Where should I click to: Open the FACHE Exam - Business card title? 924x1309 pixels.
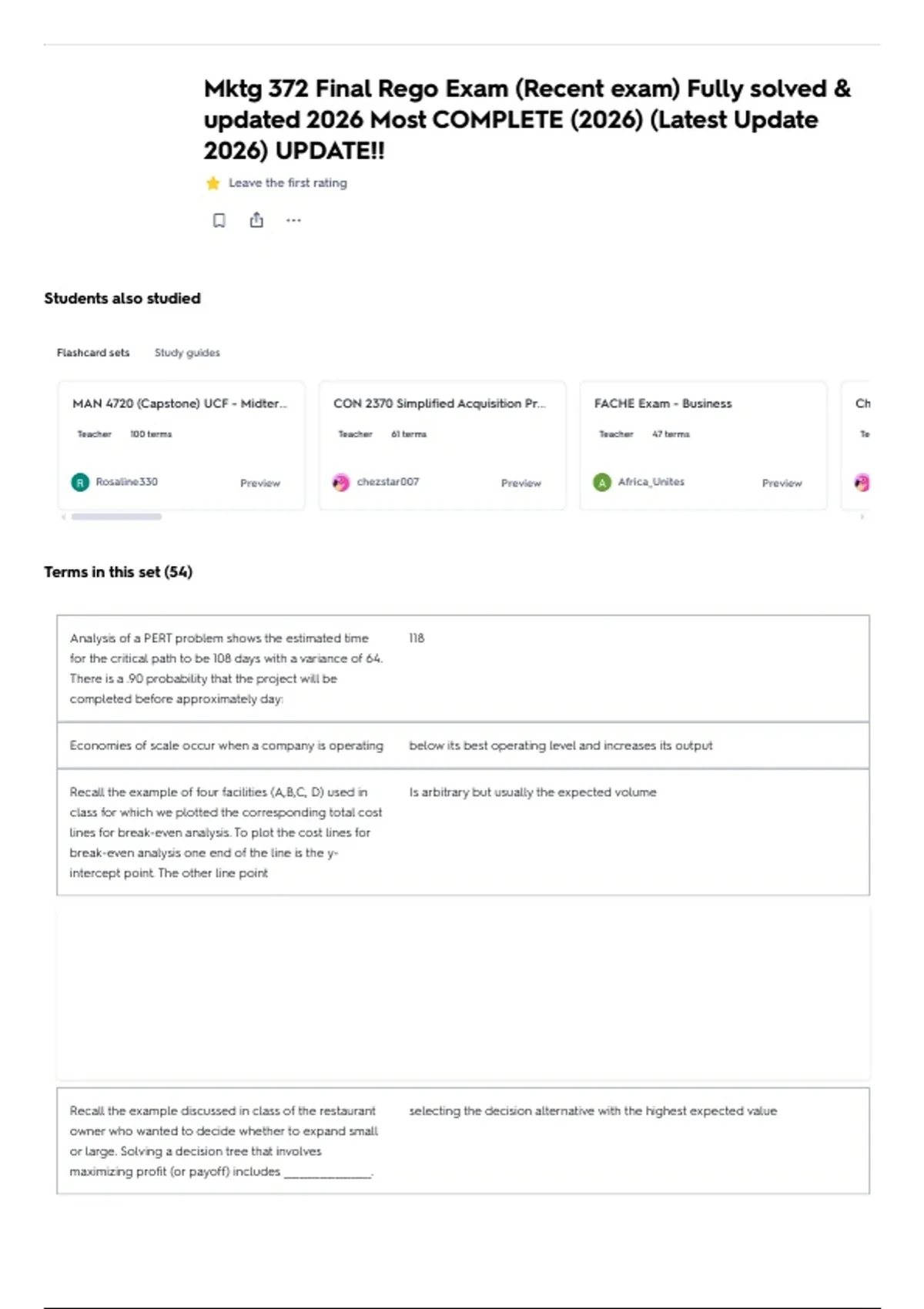coord(663,403)
